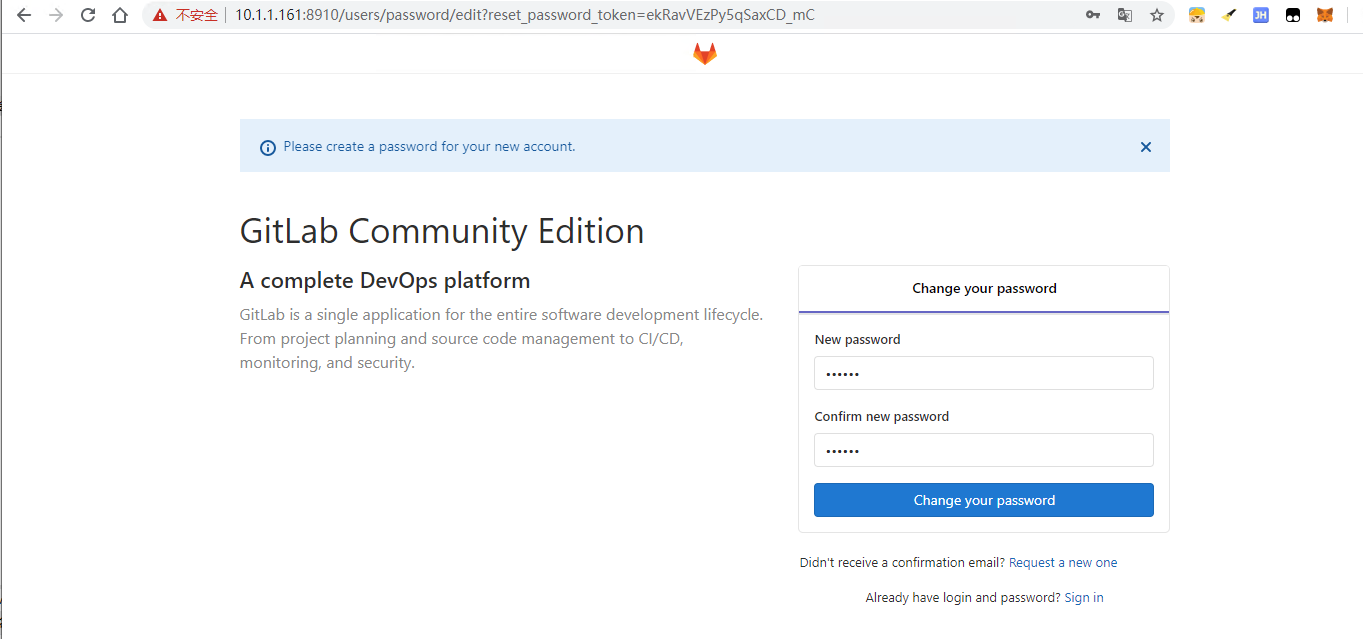Dismiss the create password info banner

[1146, 147]
